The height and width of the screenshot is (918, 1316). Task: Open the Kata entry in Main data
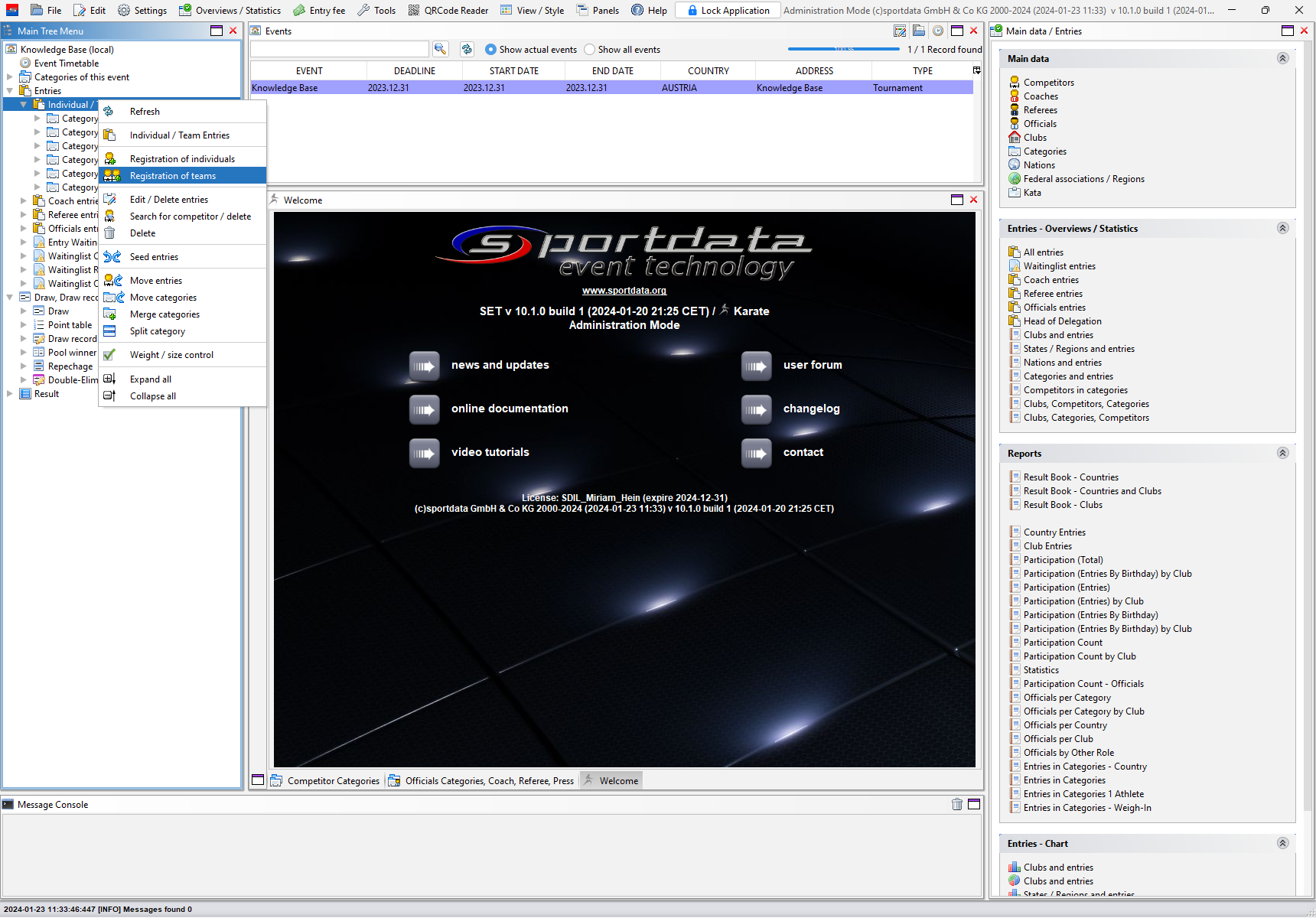pos(1032,193)
